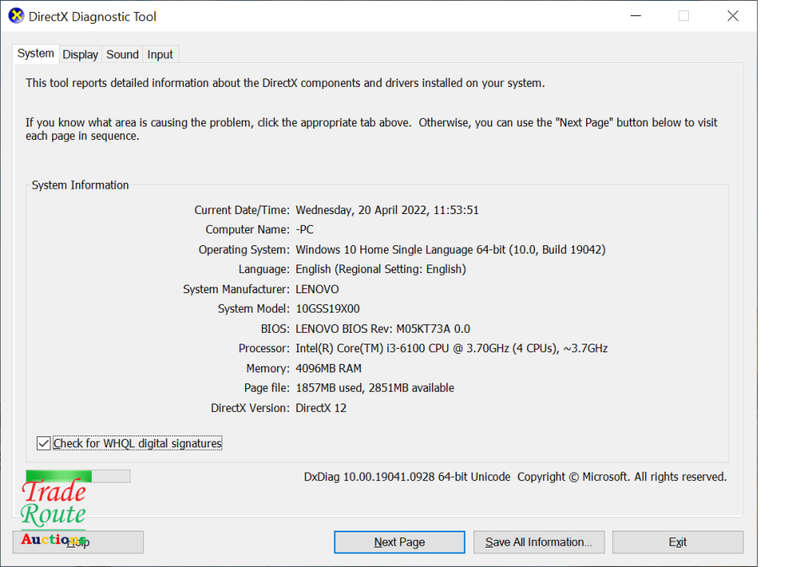Image resolution: width=800 pixels, height=567 pixels.
Task: Click the System Information group label
Action: [x=80, y=185]
